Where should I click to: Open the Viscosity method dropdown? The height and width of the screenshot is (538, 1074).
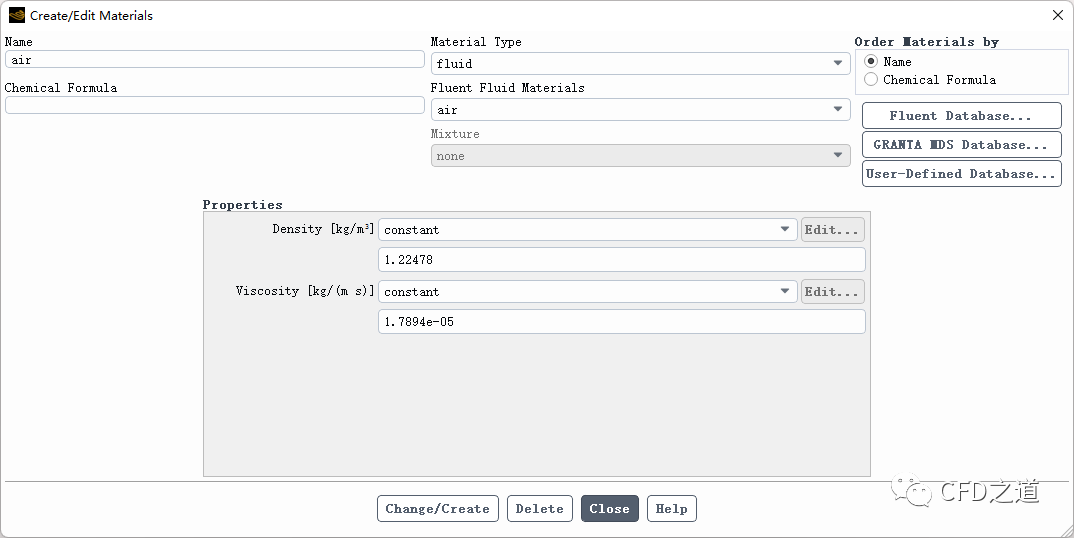[587, 292]
